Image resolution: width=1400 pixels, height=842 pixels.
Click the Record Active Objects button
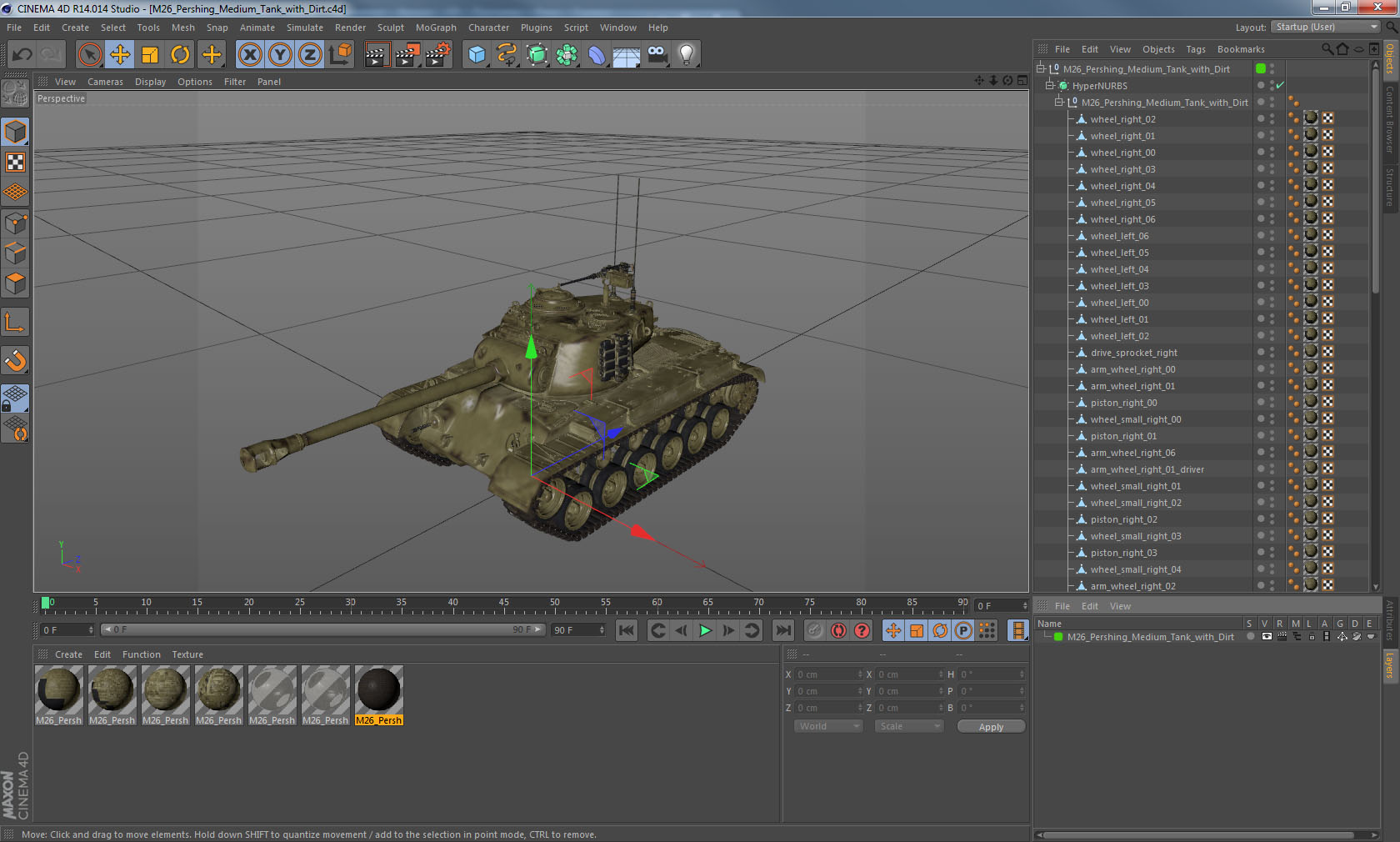pyautogui.click(x=815, y=630)
